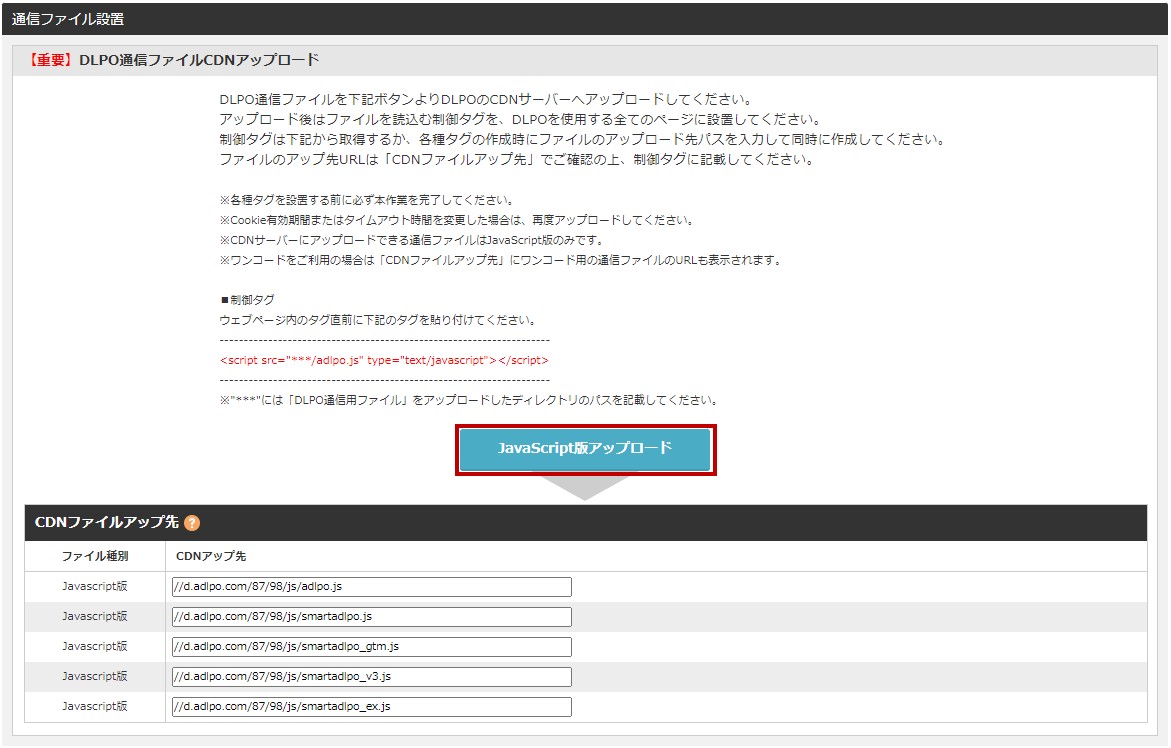The width and height of the screenshot is (1171, 748).
Task: Click the line starting アップロード後はファイルを読込む
Action: 521,119
